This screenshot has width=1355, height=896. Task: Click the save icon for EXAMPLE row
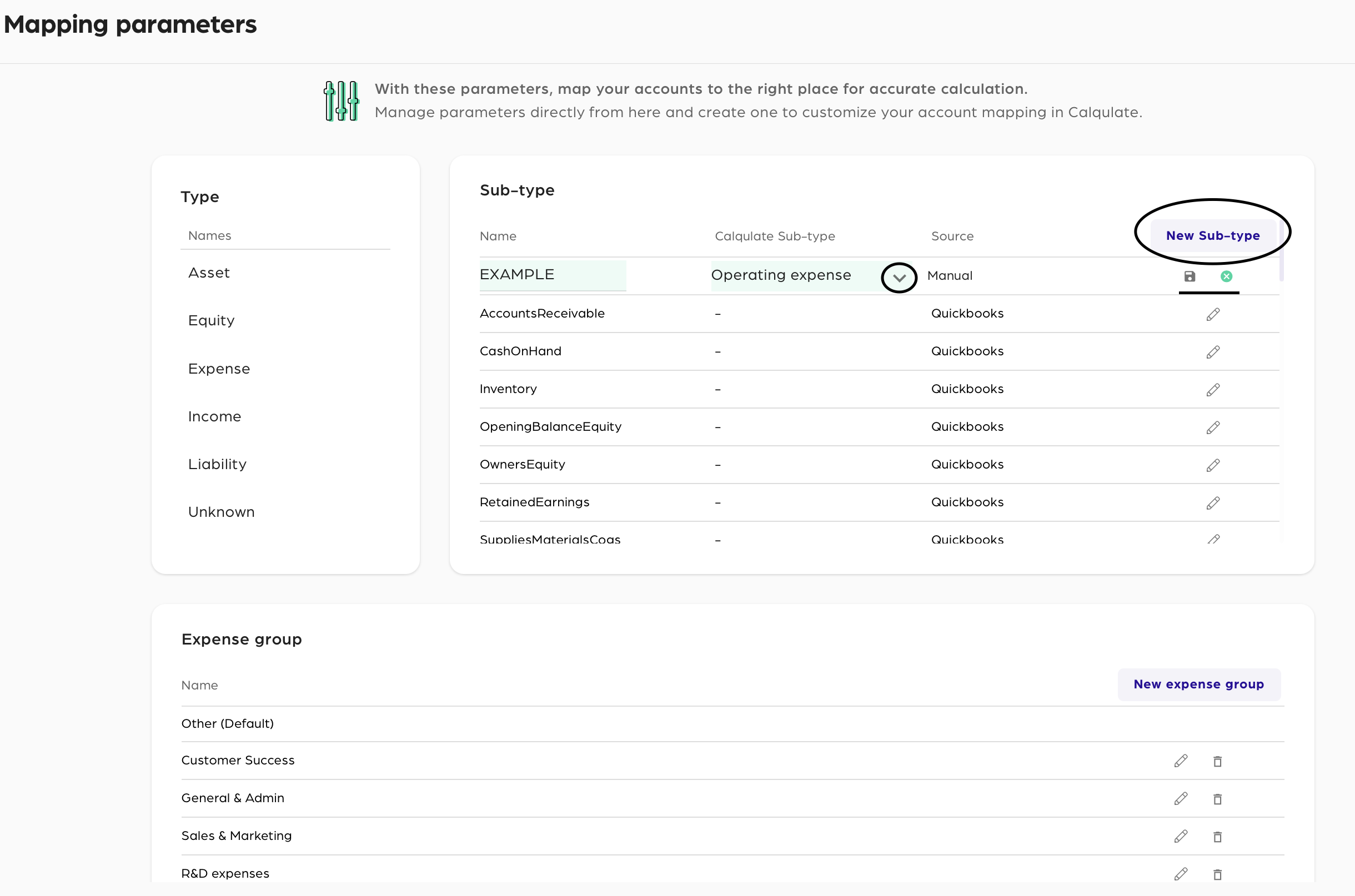coord(1190,276)
